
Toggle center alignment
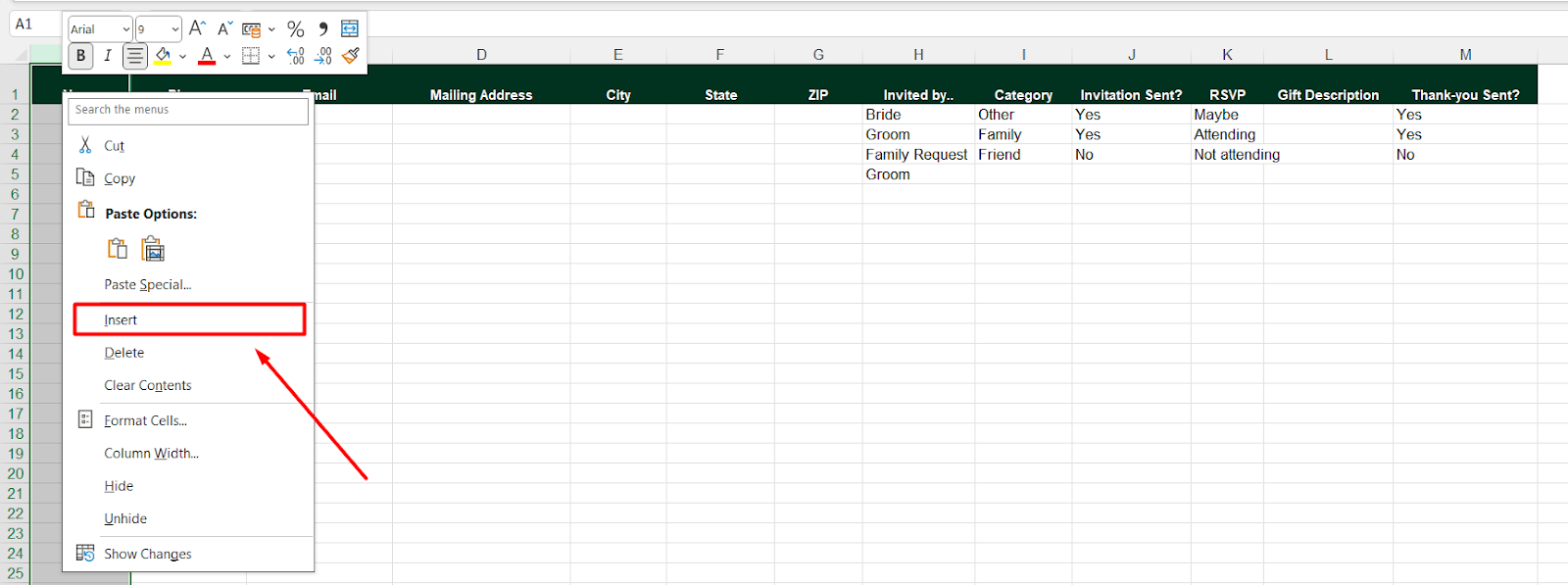tap(135, 56)
